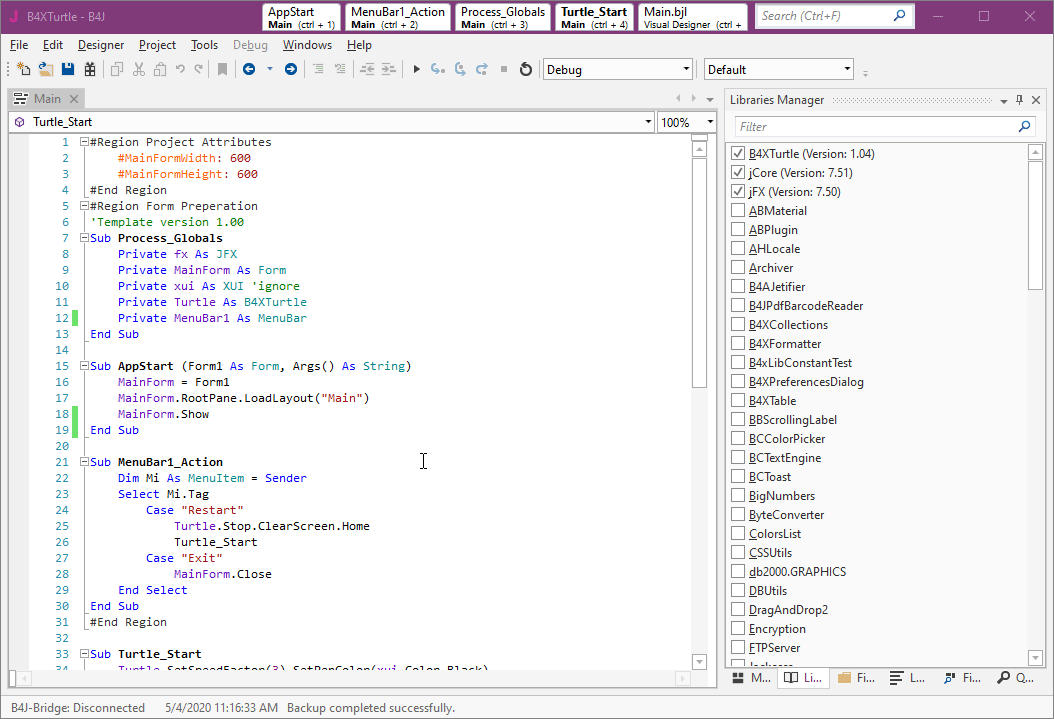This screenshot has width=1054, height=719.
Task: Click the Run (play) toolbar button
Action: point(417,69)
